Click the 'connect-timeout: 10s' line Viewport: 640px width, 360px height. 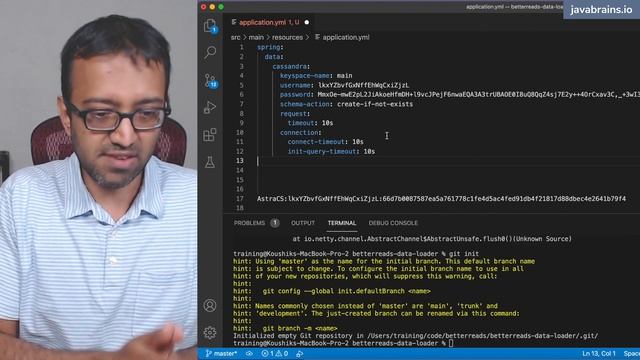click(x=325, y=142)
